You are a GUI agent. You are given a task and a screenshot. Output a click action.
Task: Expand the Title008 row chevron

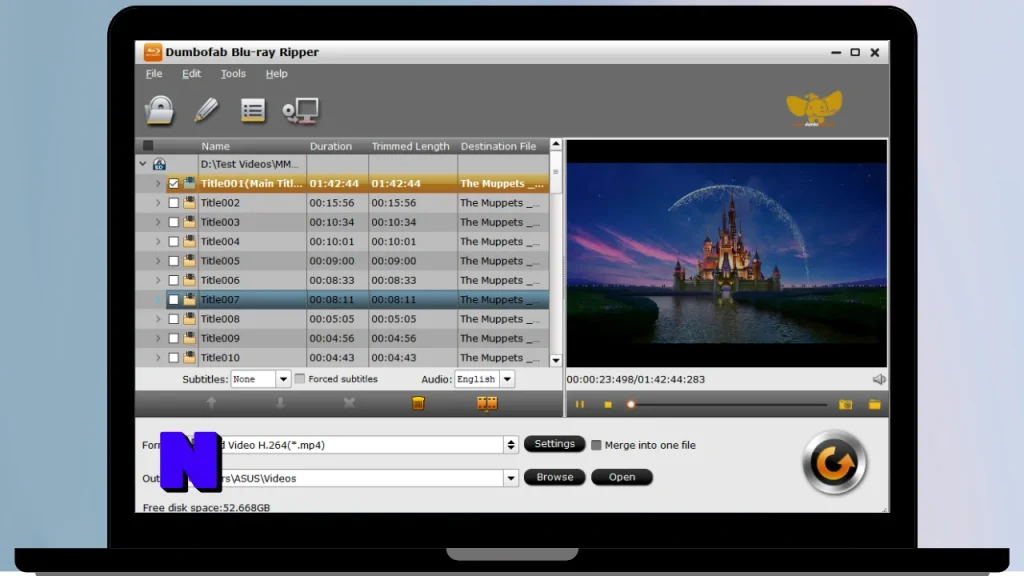pos(157,319)
